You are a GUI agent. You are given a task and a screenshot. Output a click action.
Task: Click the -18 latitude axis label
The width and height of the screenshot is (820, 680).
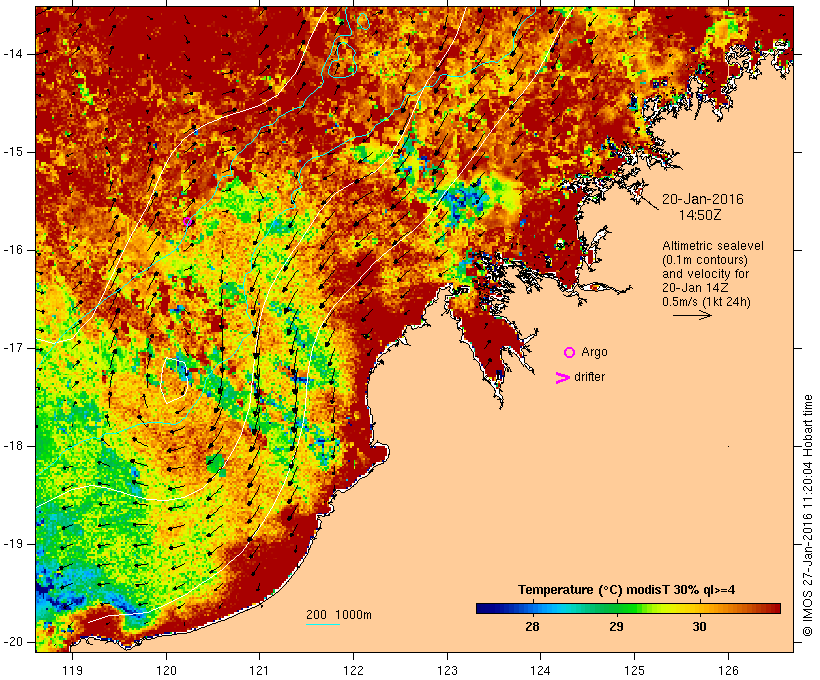[x=12, y=446]
